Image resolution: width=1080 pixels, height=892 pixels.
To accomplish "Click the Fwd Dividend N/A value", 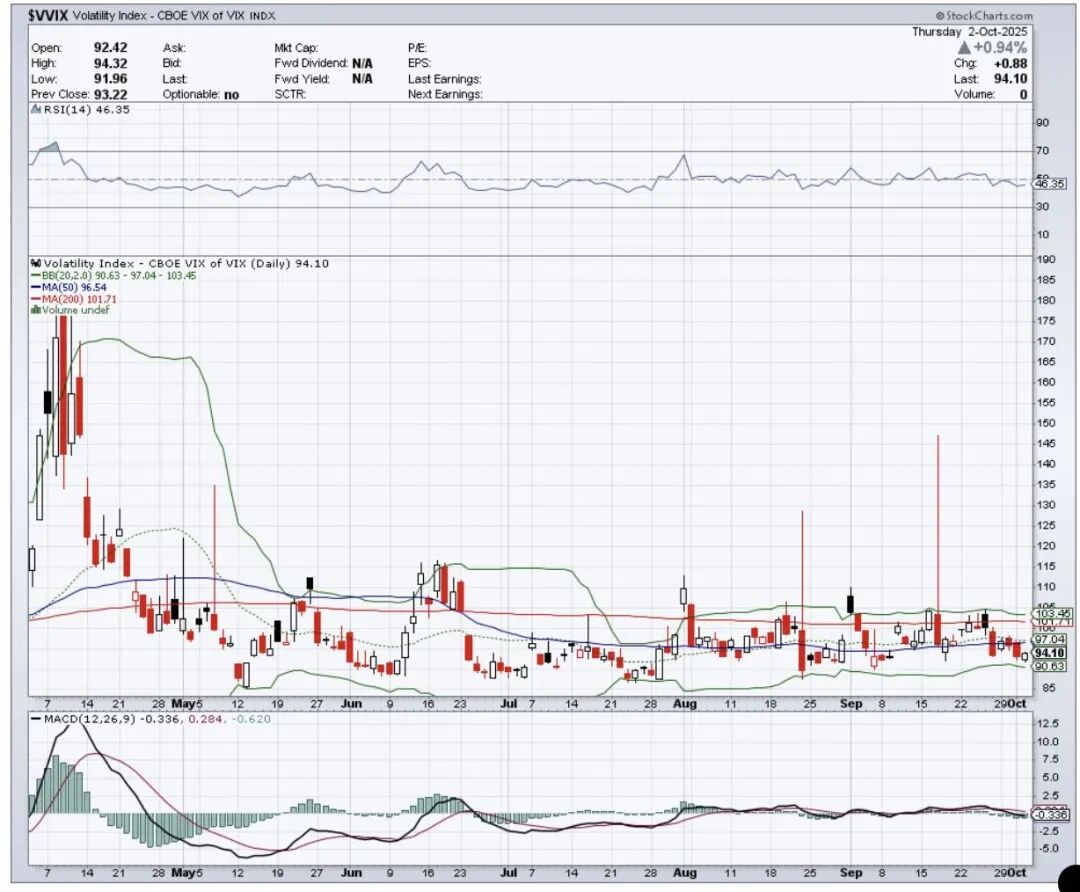I will click(x=362, y=63).
